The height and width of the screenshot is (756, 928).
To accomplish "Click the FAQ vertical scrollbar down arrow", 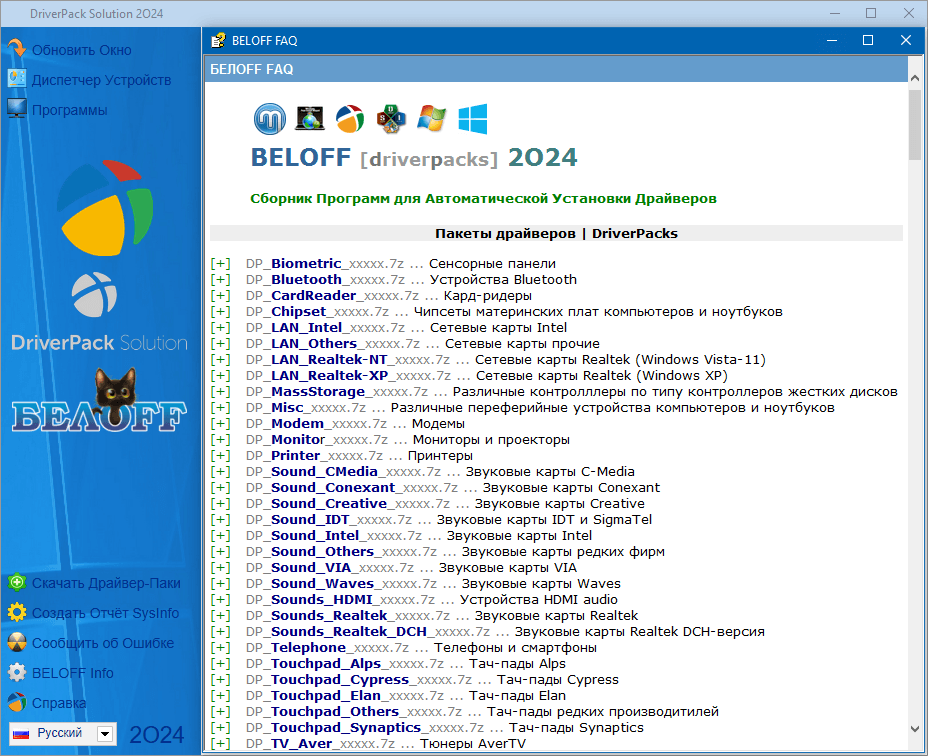I will click(915, 730).
